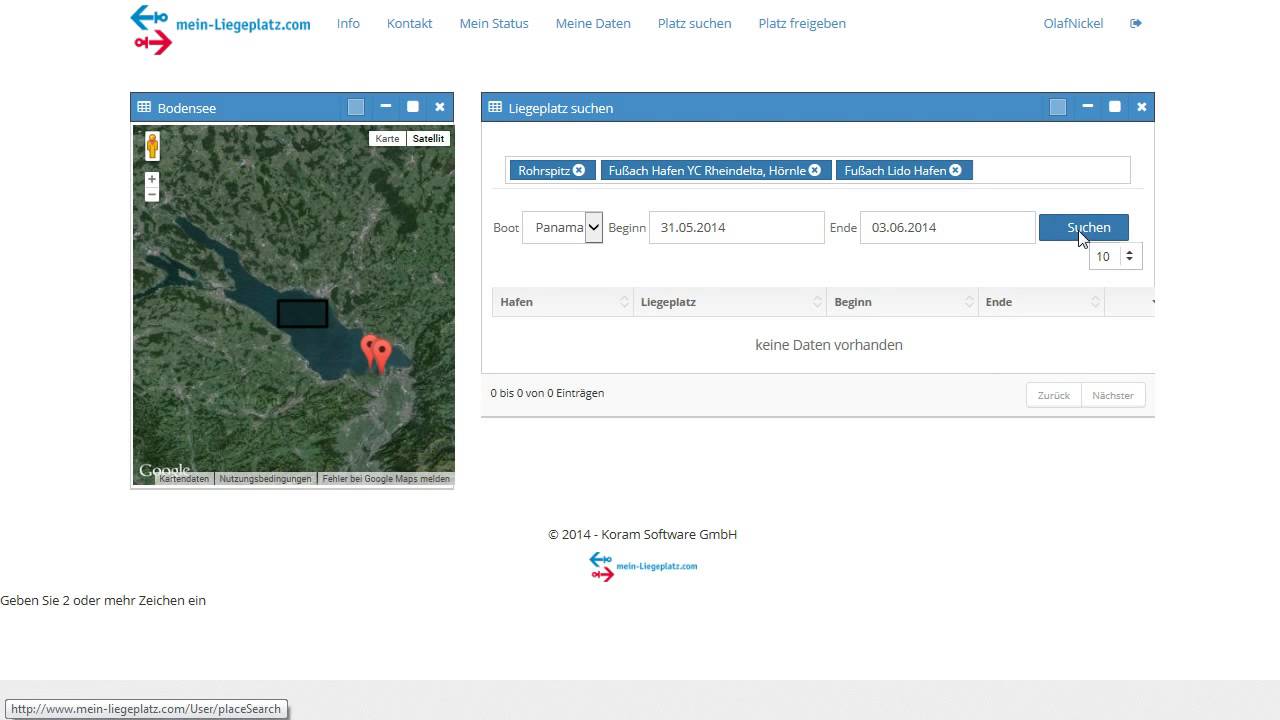Click empty area of harbor tag input
The width and height of the screenshot is (1280, 720).
point(1050,170)
